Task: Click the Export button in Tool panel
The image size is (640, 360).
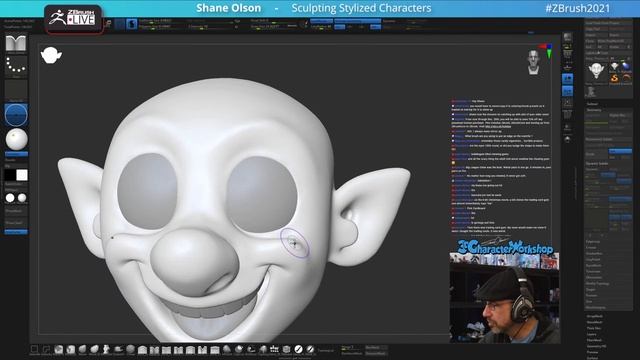Action: coord(620,35)
